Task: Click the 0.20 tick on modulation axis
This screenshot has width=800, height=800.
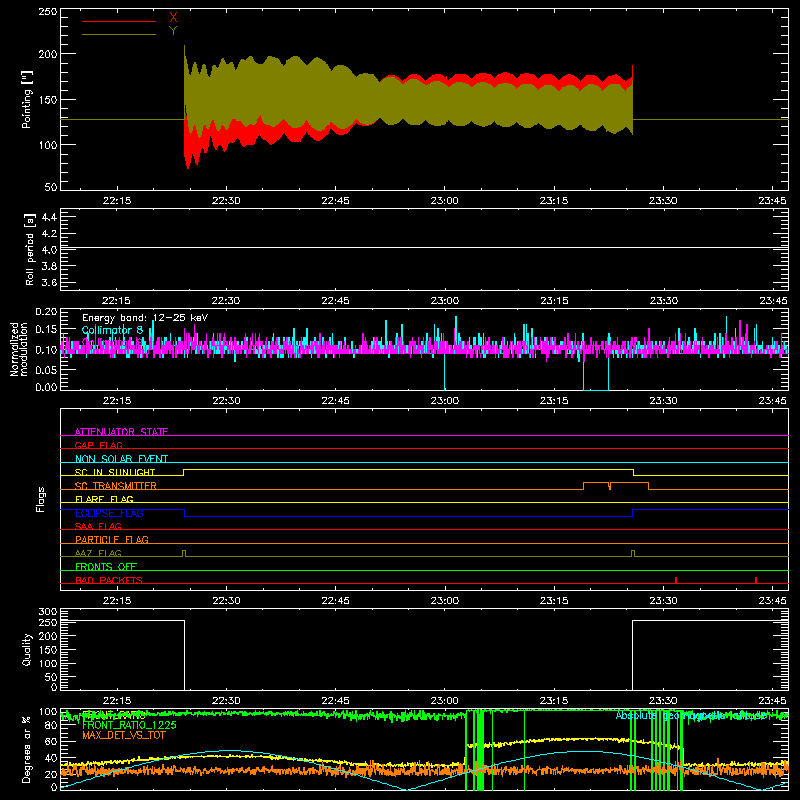Action: point(46,312)
